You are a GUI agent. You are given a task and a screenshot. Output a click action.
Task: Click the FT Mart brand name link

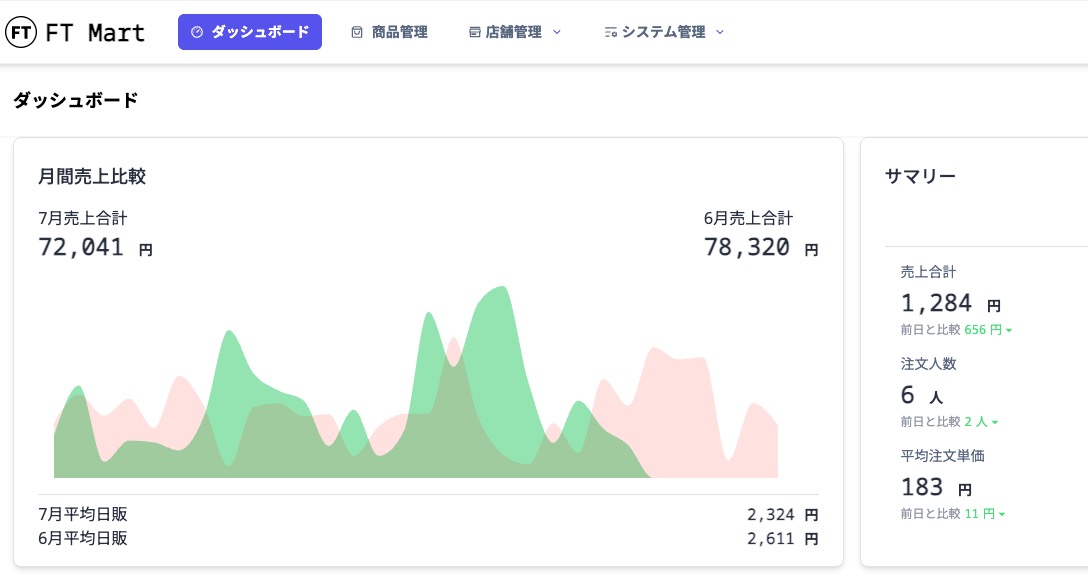[95, 32]
